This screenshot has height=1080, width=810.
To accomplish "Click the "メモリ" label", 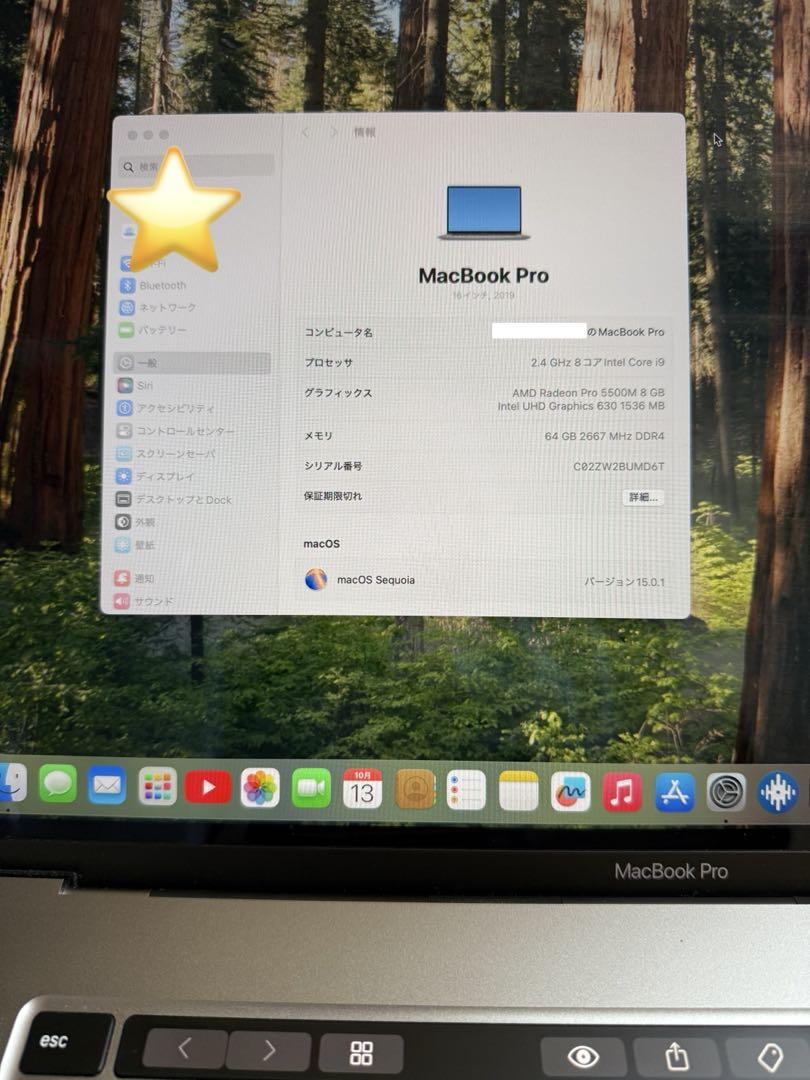I will coord(318,436).
